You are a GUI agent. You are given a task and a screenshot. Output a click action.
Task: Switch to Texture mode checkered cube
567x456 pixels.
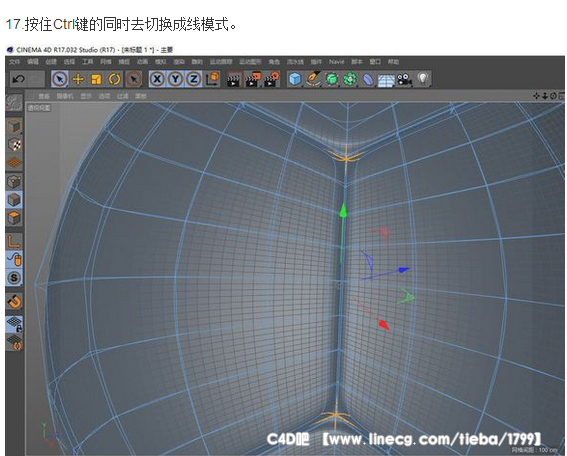tap(14, 145)
